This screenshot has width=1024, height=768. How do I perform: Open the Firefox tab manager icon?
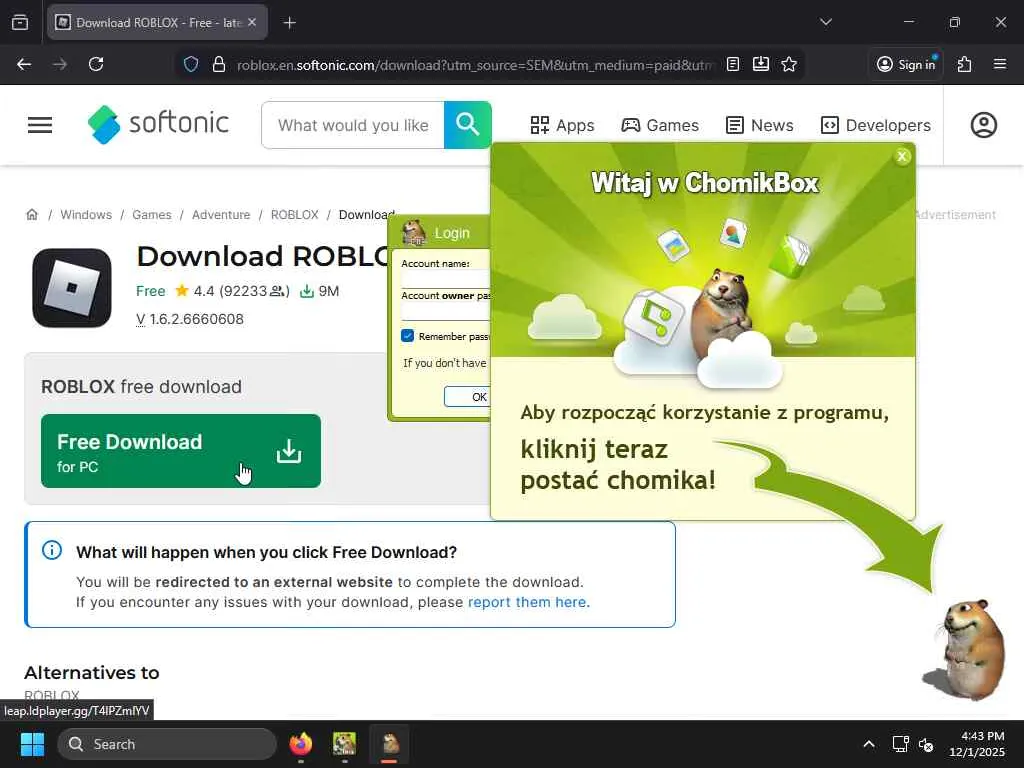20,23
